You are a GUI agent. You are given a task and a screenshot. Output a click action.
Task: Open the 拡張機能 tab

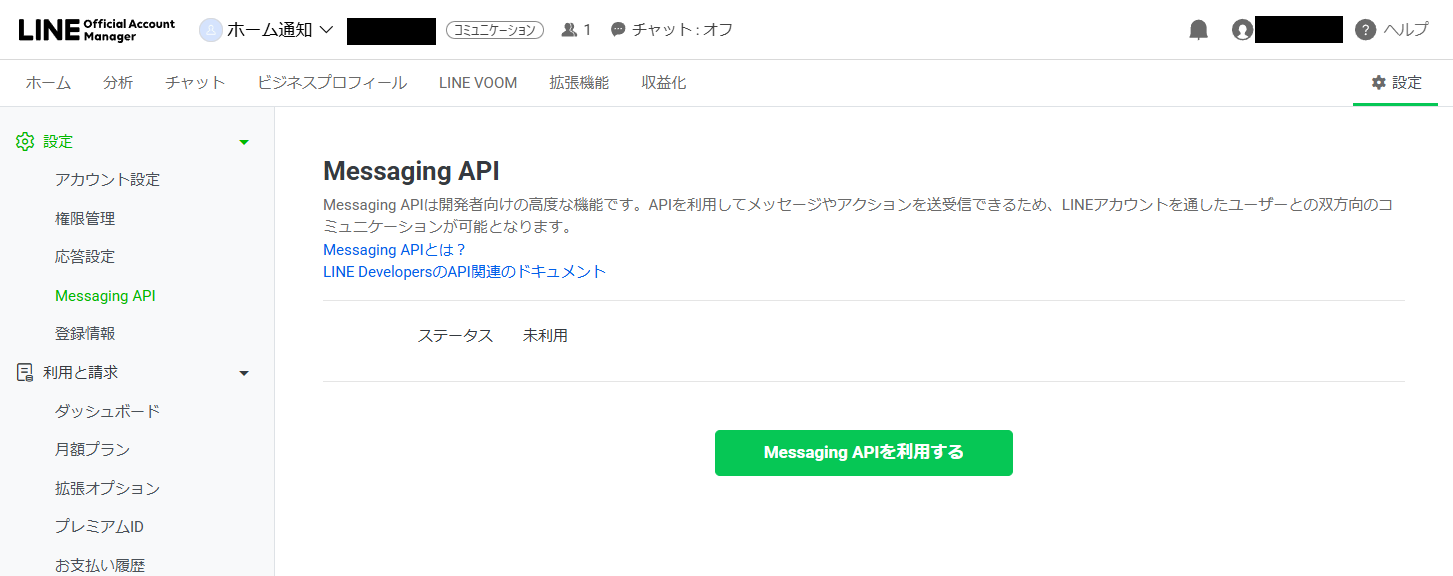(579, 83)
